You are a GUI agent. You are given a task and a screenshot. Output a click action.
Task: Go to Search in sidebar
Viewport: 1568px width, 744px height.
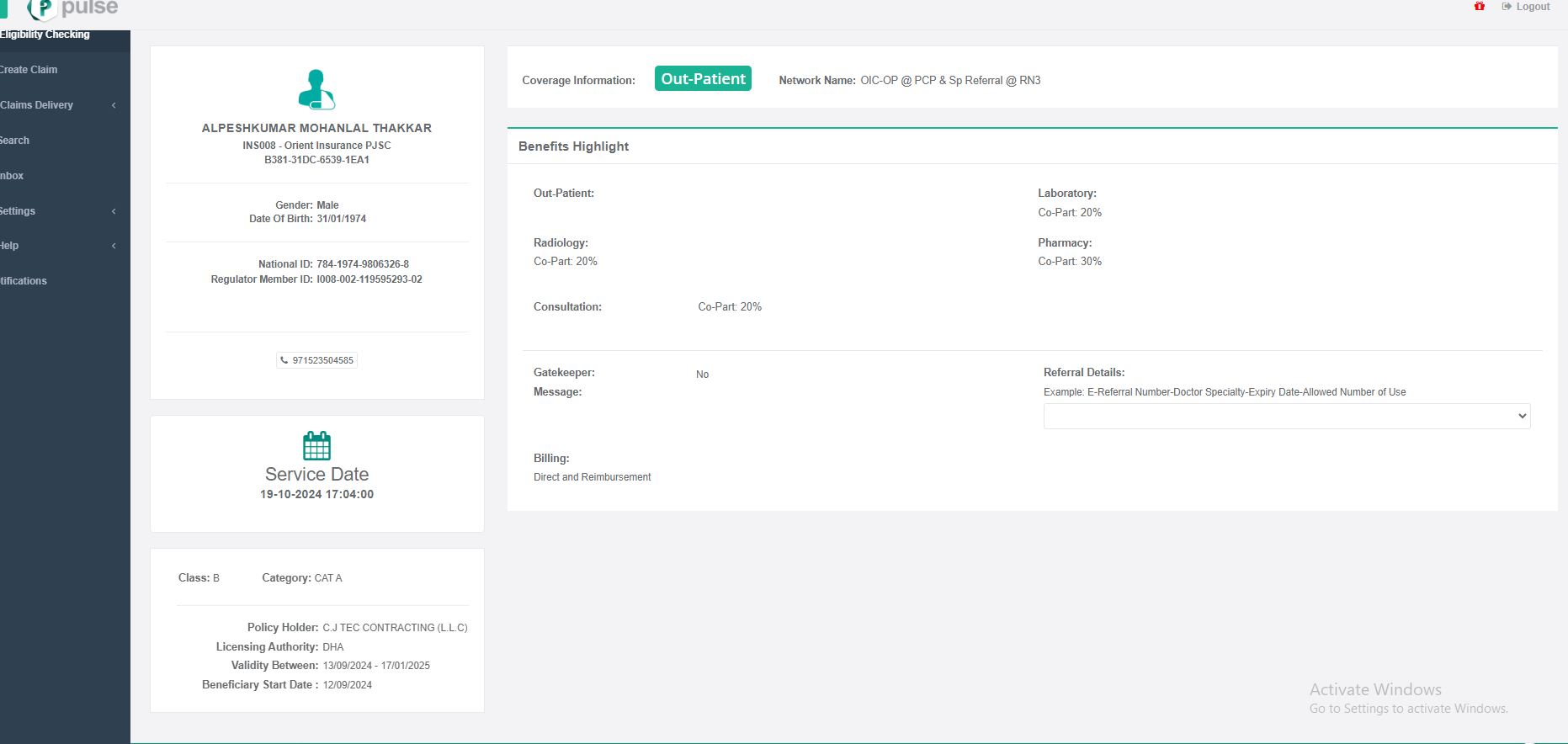point(15,141)
